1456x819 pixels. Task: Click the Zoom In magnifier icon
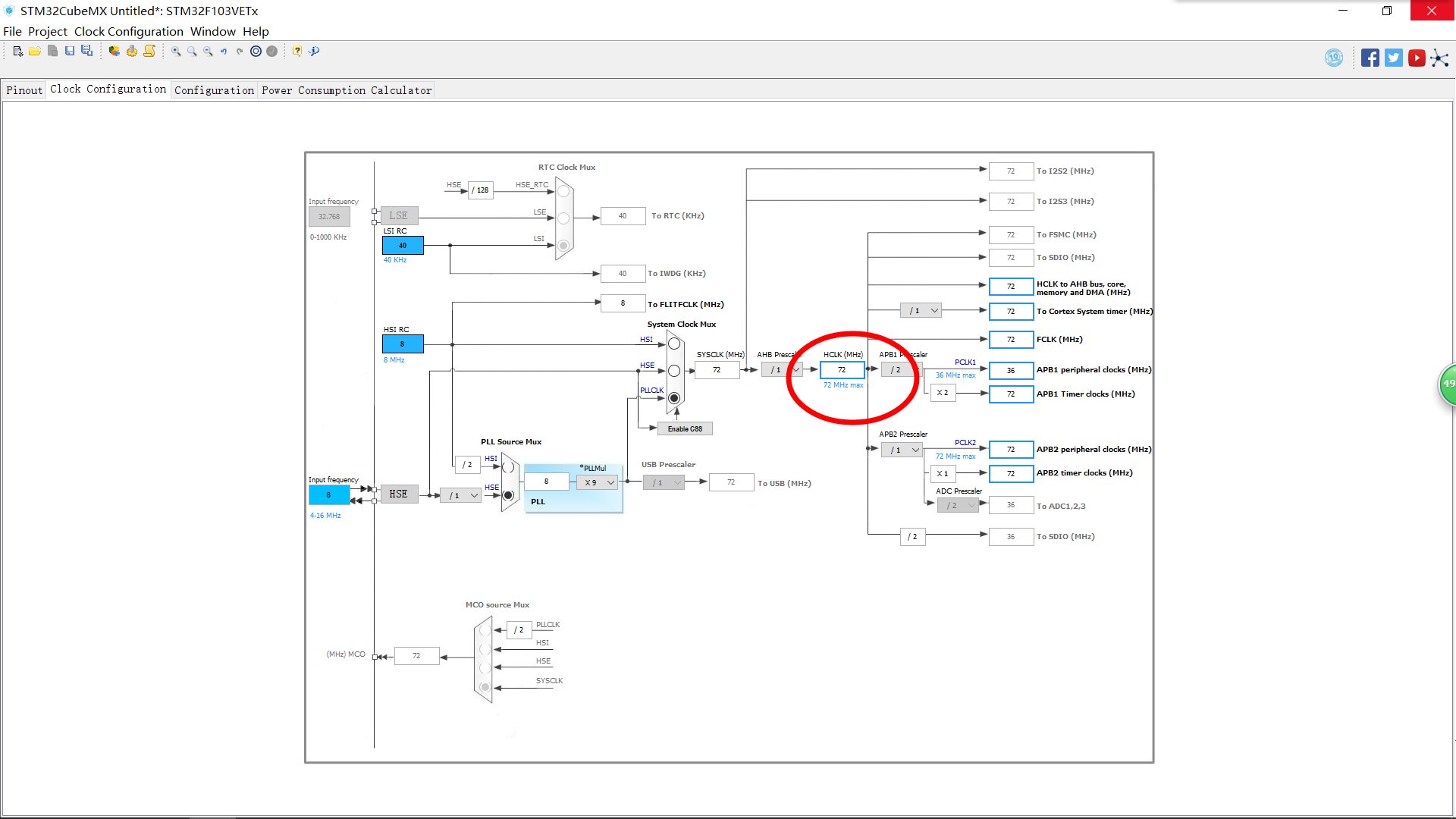(x=176, y=51)
